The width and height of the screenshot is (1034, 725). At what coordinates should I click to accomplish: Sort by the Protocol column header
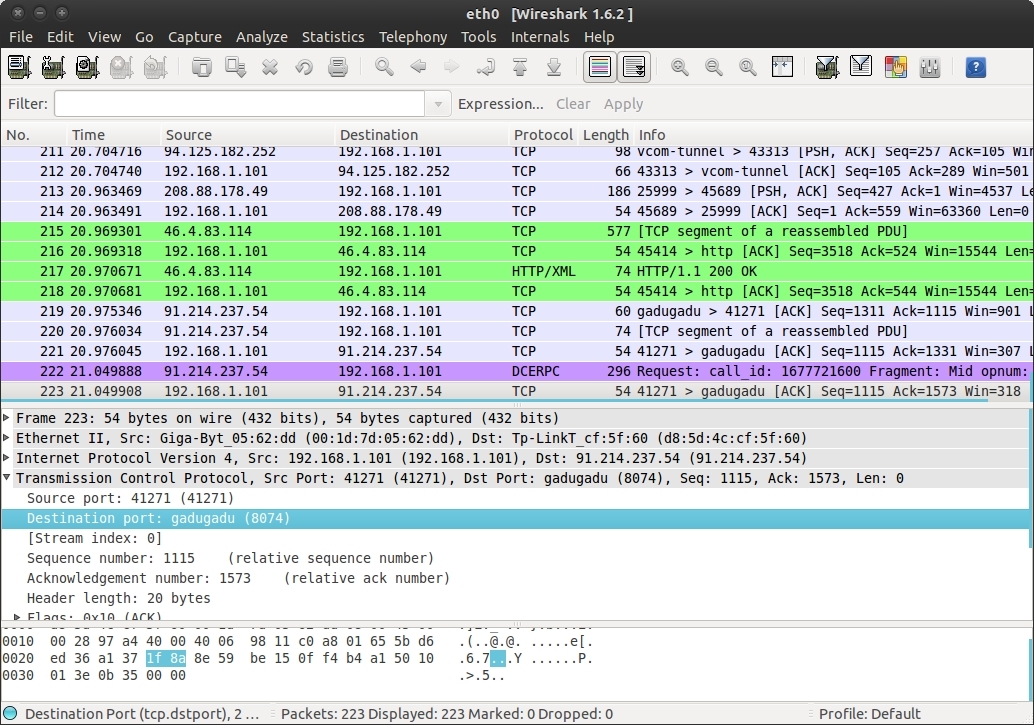(543, 135)
